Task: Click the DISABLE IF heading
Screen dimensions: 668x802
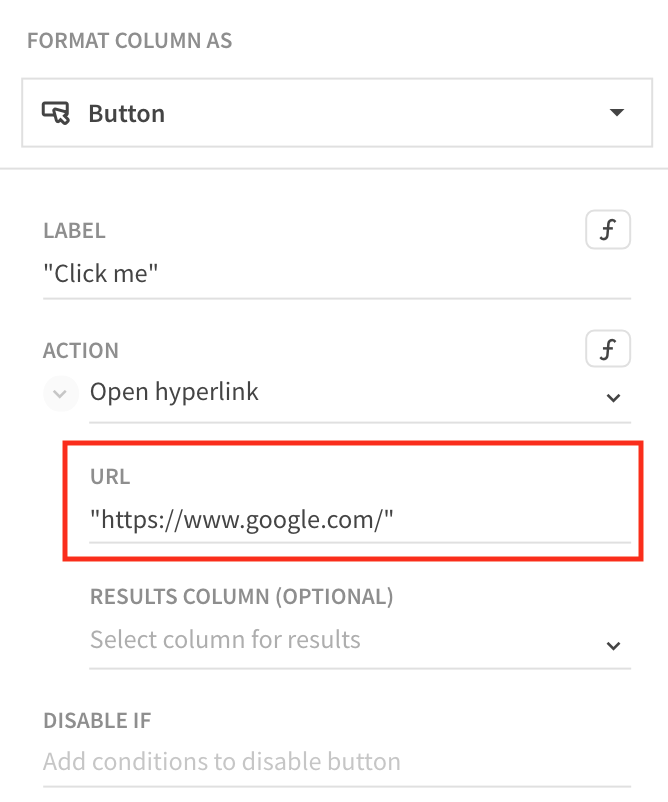Action: [x=97, y=720]
